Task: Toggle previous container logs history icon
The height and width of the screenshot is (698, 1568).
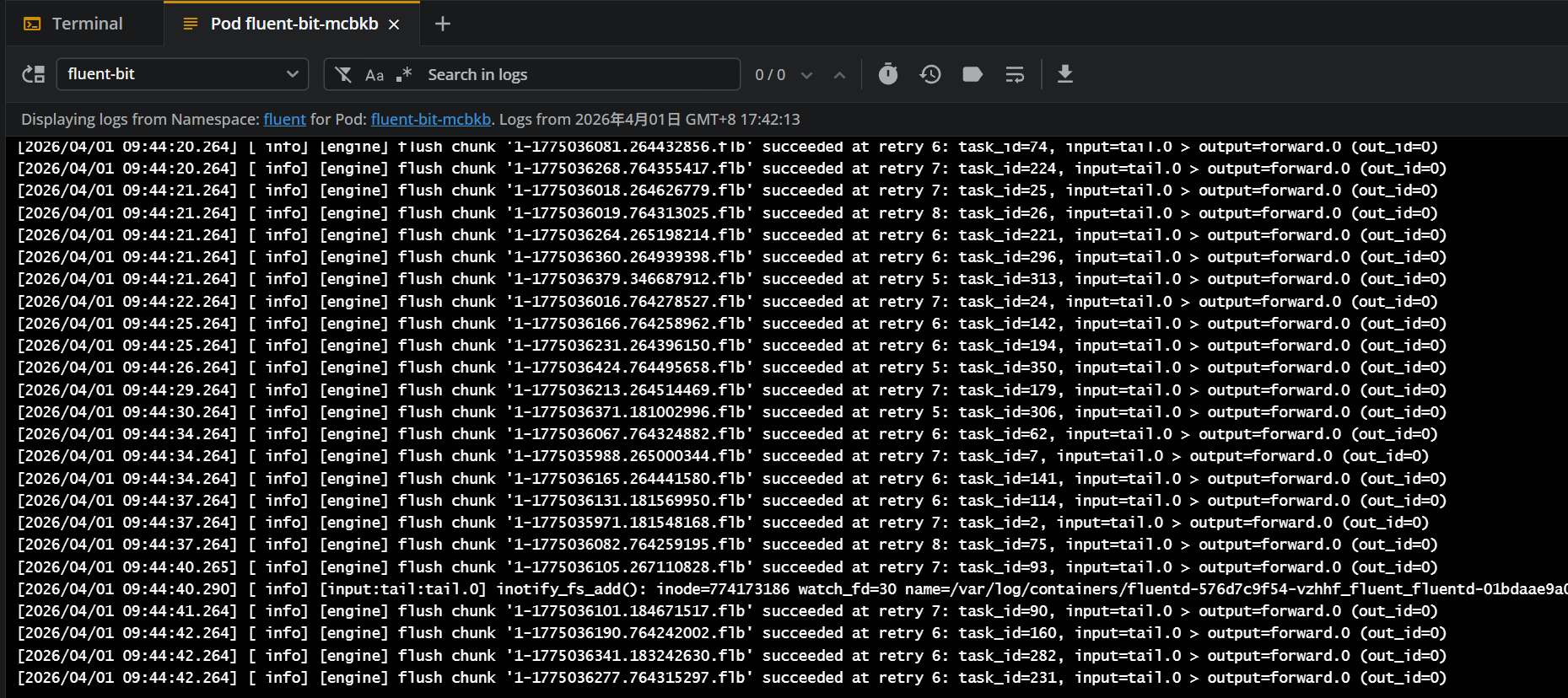Action: pyautogui.click(x=930, y=74)
